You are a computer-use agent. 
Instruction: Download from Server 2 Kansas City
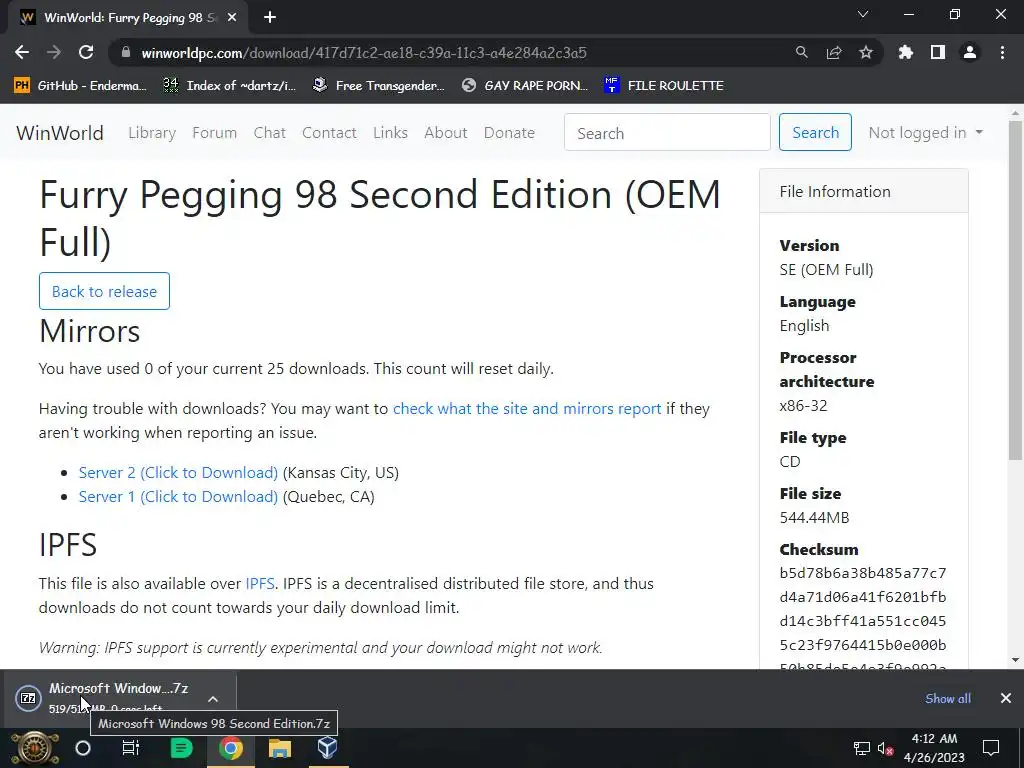(x=178, y=473)
